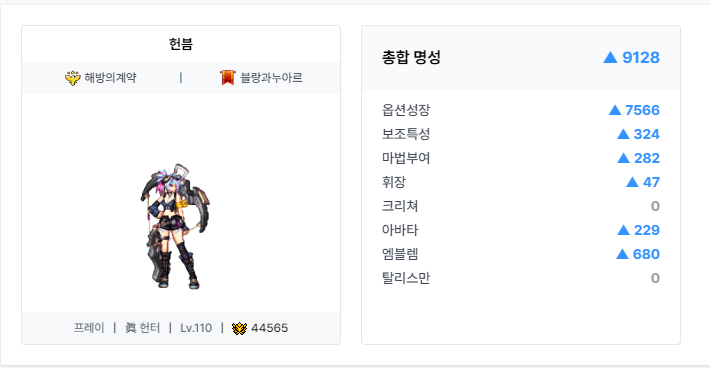
Task: Click the 탈리스만 row label
Action: [406, 278]
